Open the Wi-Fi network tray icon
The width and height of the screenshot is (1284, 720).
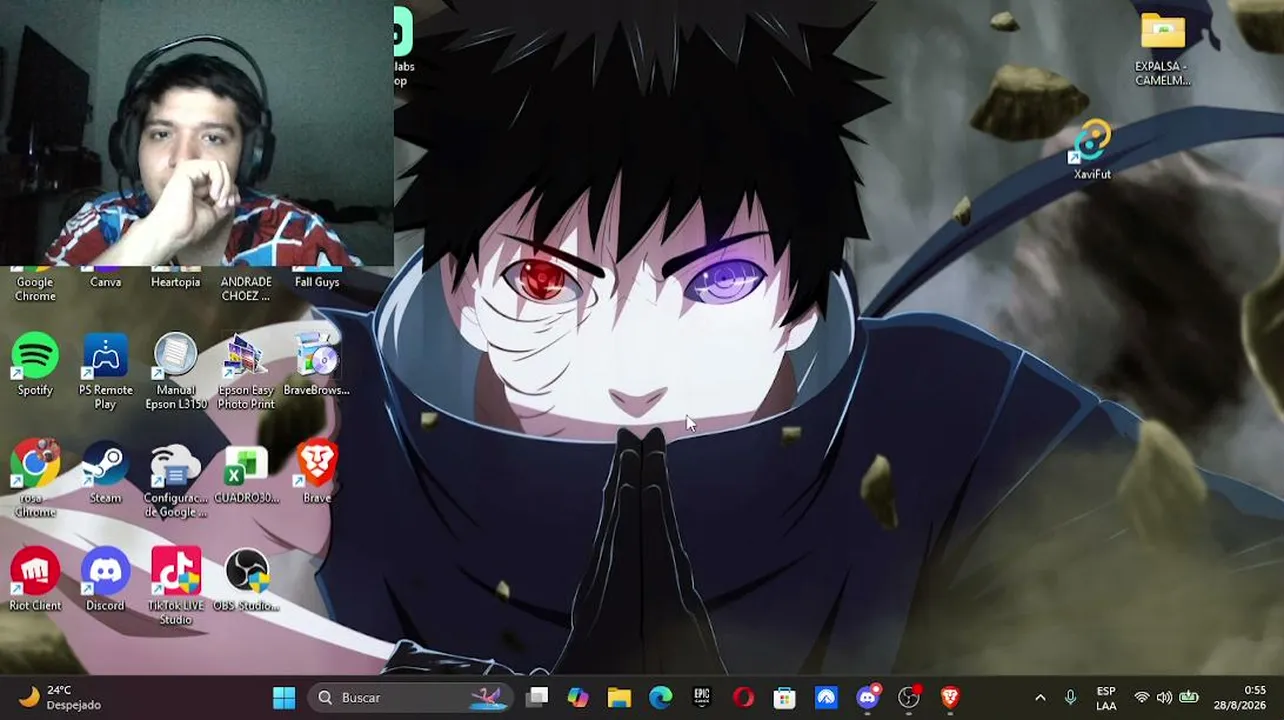point(1142,698)
